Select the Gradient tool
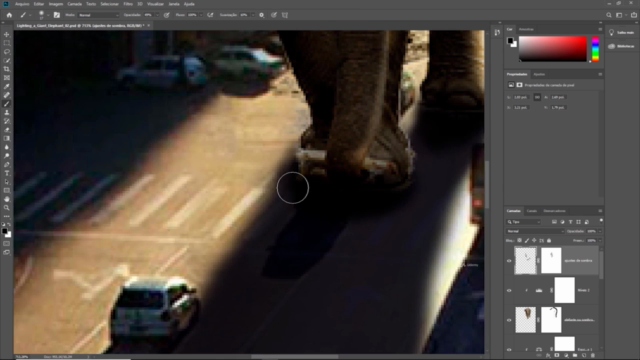 point(7,138)
